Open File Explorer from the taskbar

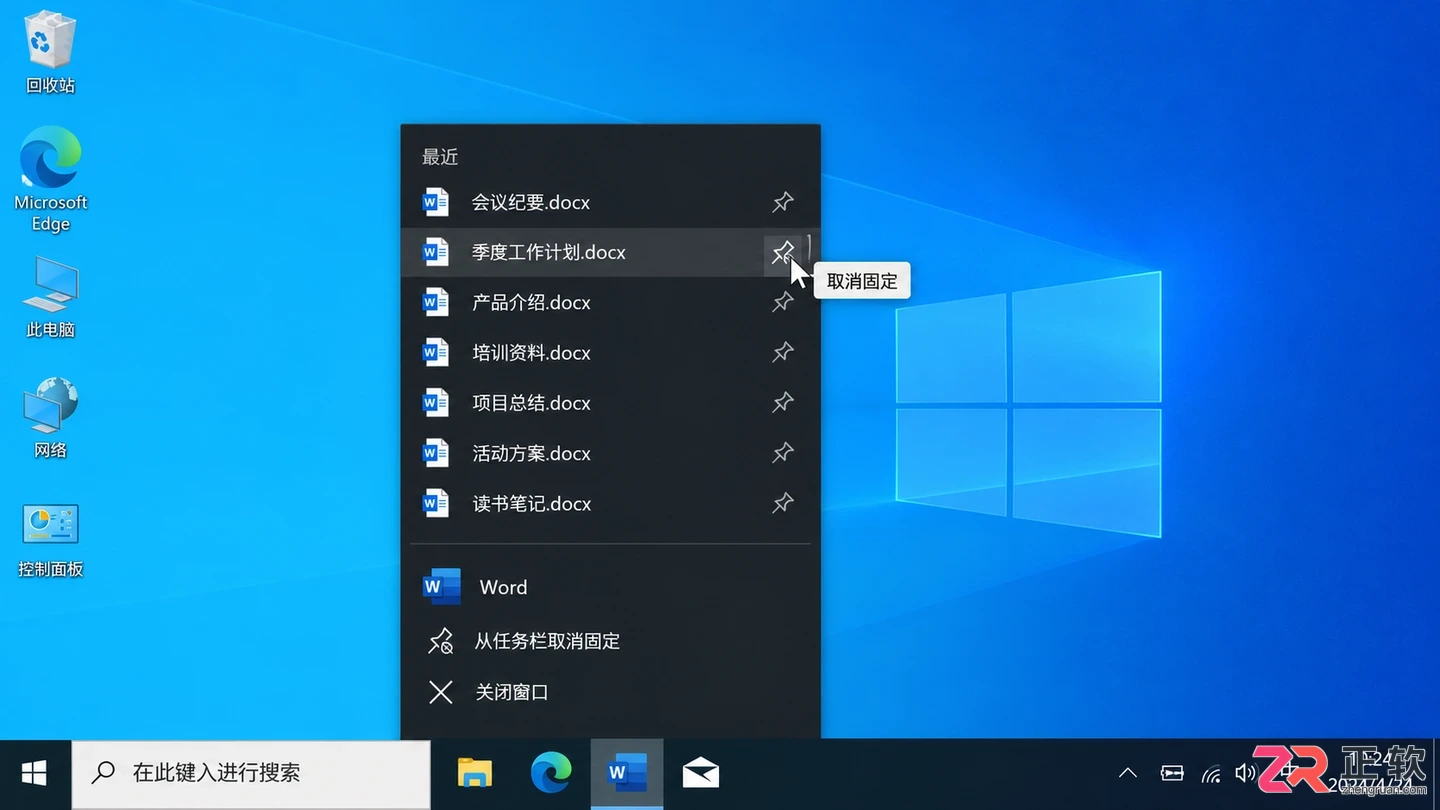point(475,773)
